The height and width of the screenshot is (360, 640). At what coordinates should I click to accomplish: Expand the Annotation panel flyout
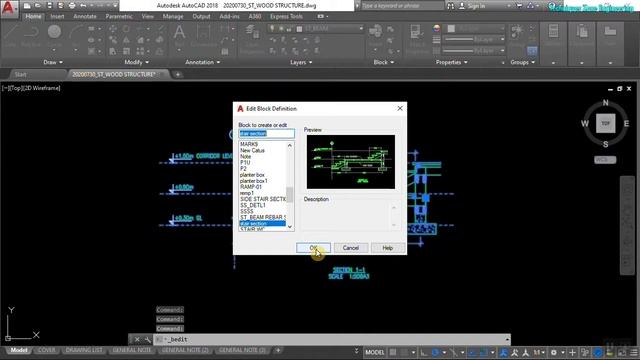point(203,62)
